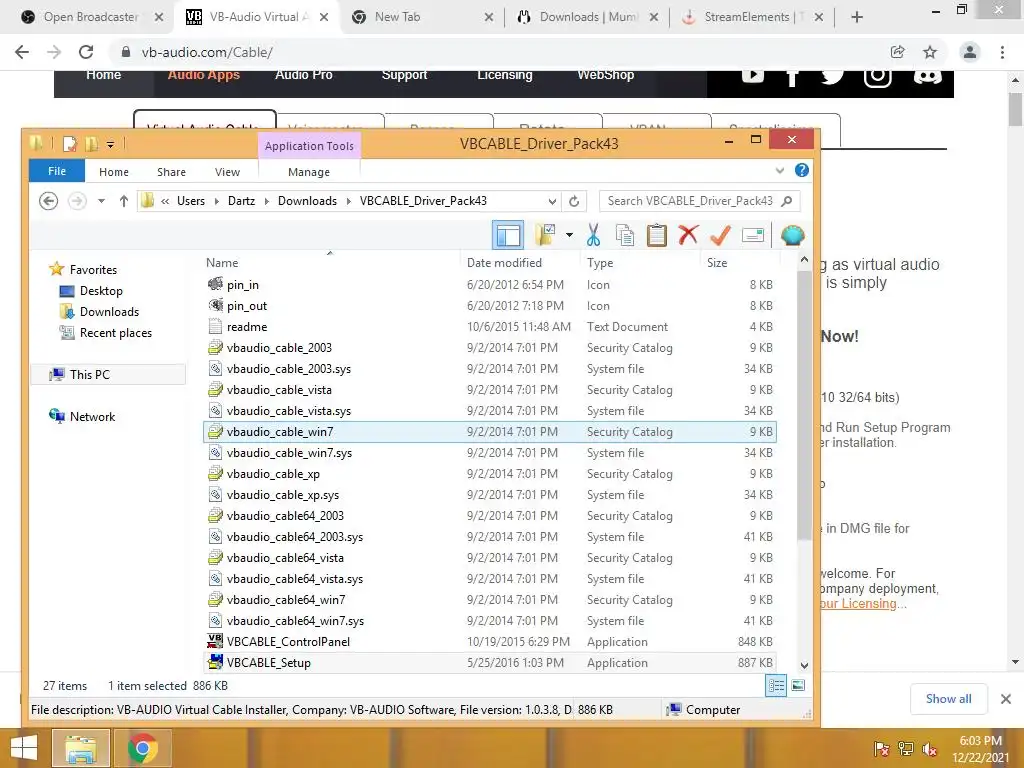
Task: Click the Explorer back arrow button
Action: click(x=48, y=201)
